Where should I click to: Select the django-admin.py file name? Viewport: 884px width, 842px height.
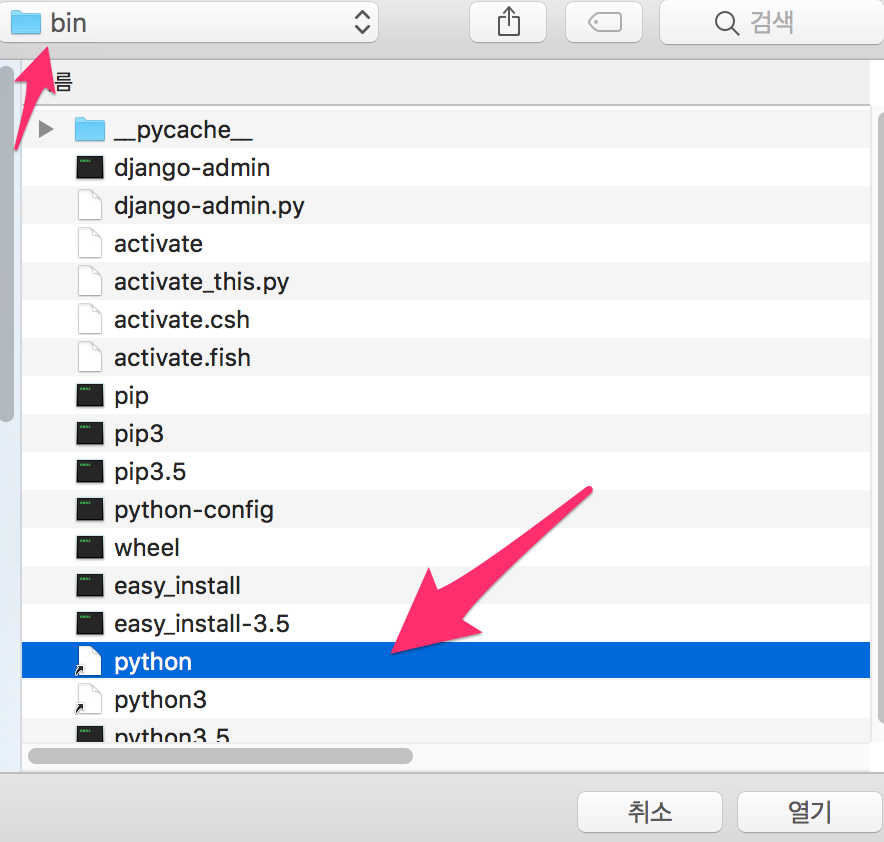[209, 206]
